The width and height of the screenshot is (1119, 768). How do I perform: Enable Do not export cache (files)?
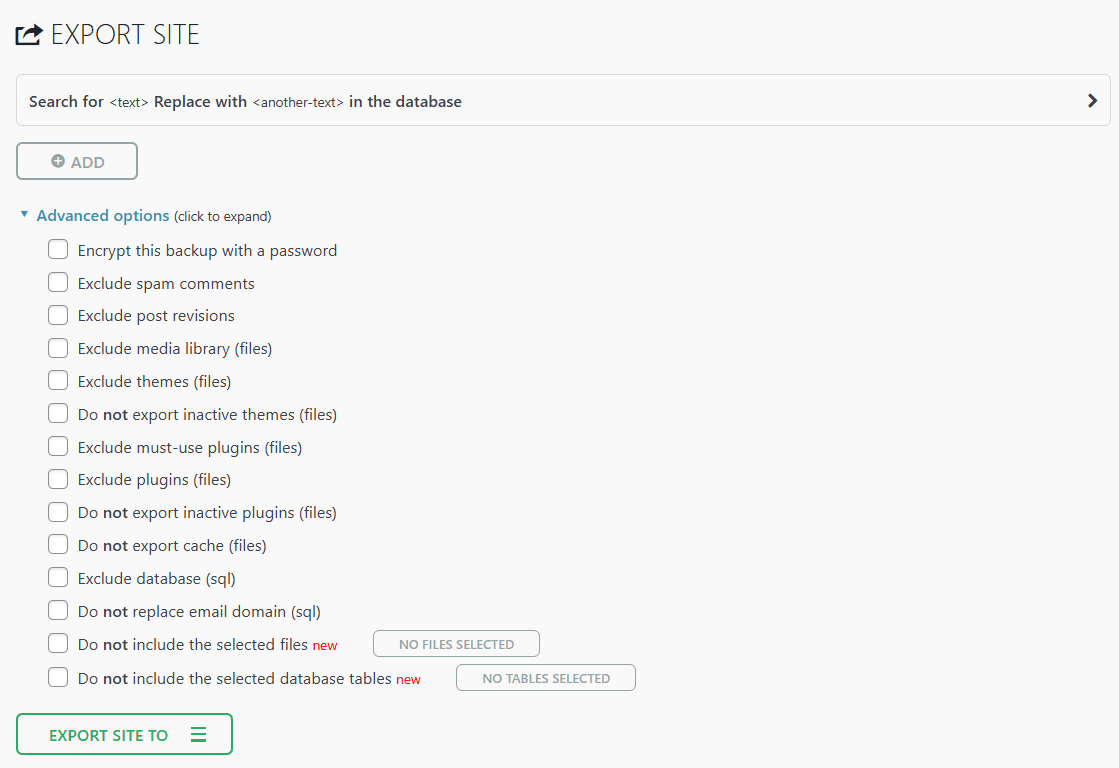point(58,545)
